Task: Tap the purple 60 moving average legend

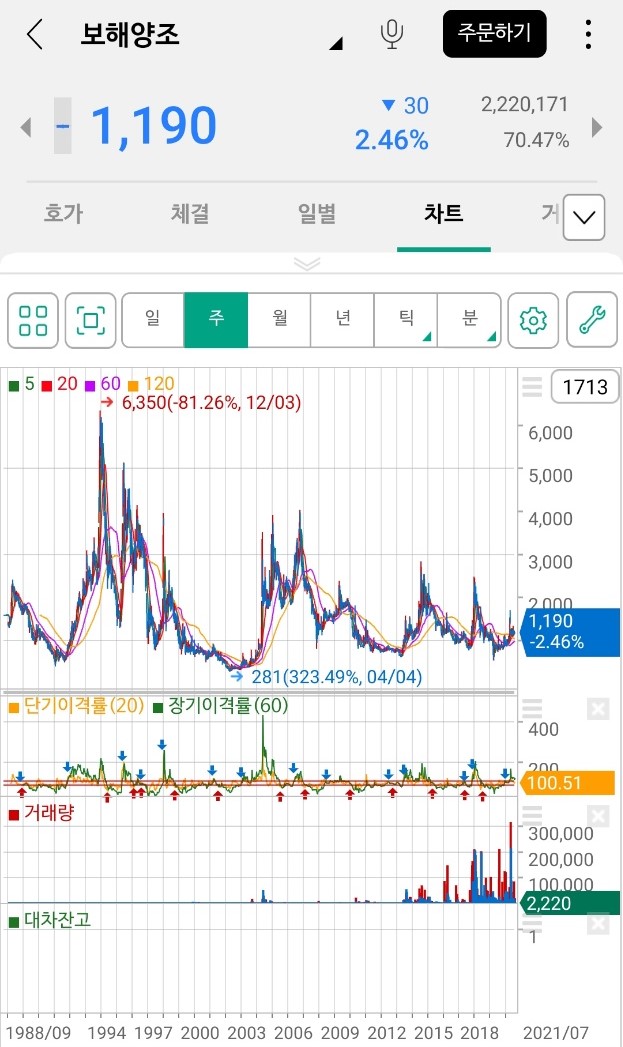Action: [103, 384]
